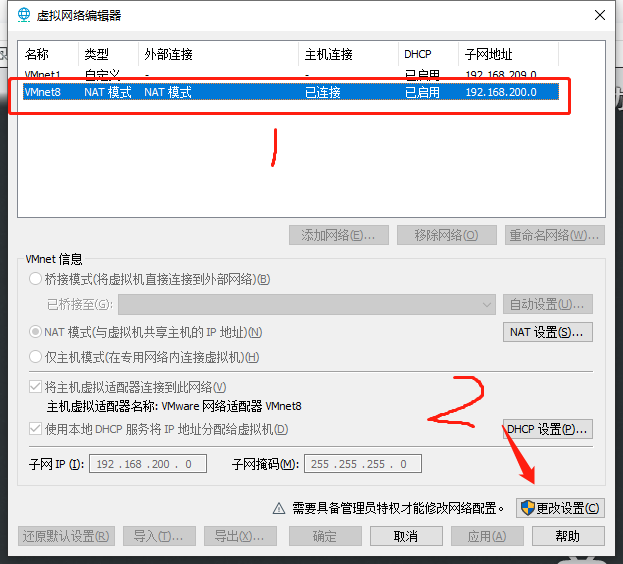Click the 子网掩码 input field
623x564 pixels.
pyautogui.click(x=363, y=464)
